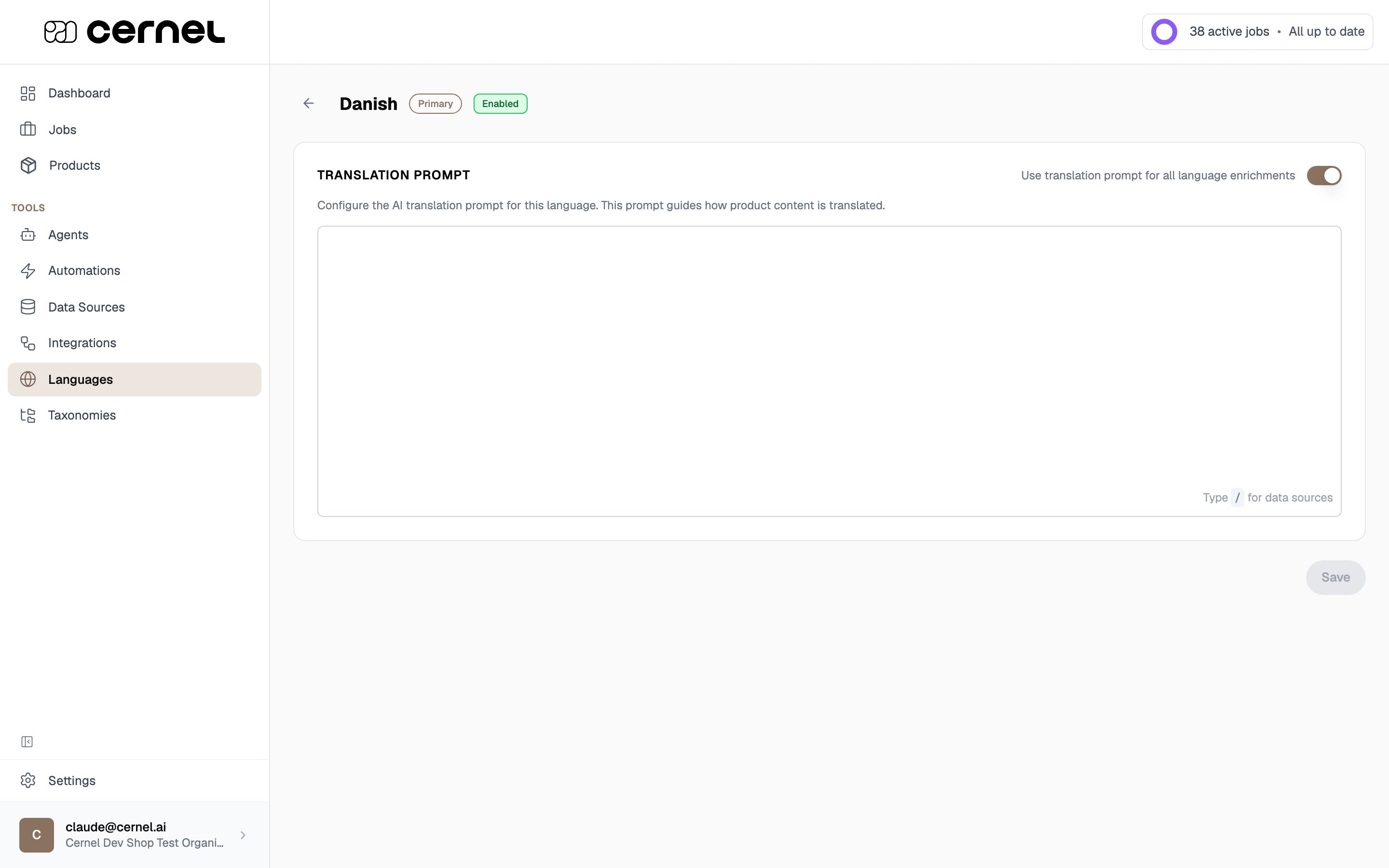The height and width of the screenshot is (868, 1389).
Task: Go back using the arrow icon
Action: point(308,103)
